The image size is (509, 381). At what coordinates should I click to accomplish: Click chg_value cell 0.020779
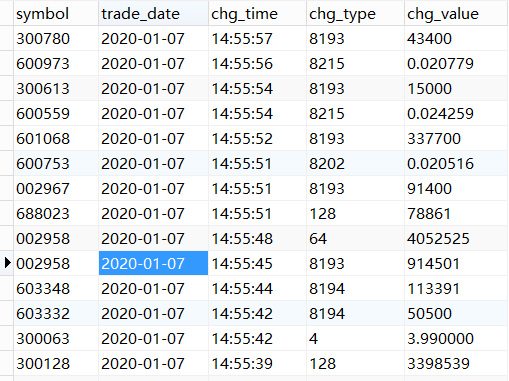[x=456, y=63]
